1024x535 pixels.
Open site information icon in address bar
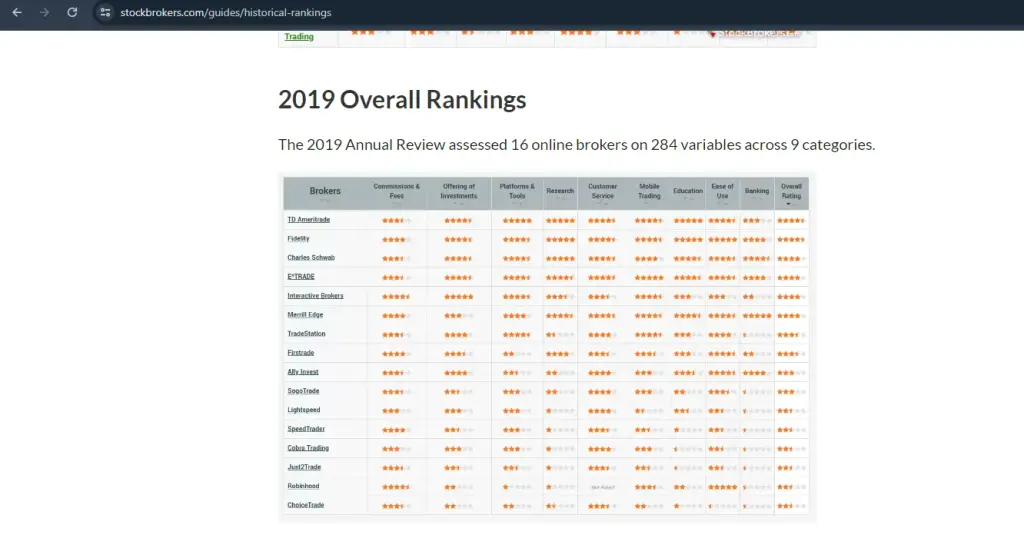pyautogui.click(x=105, y=12)
